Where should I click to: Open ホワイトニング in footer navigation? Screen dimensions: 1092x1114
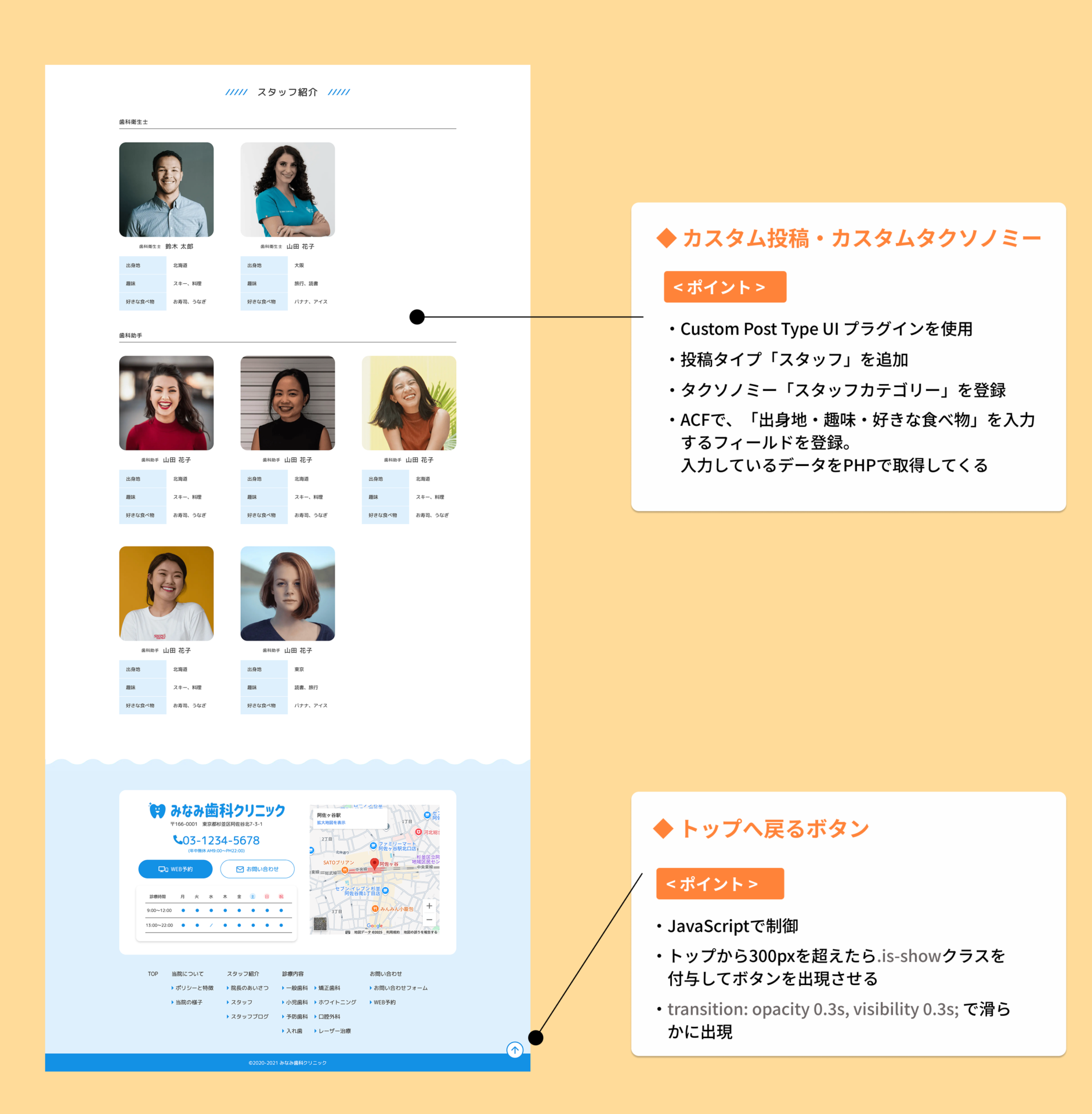[337, 1002]
